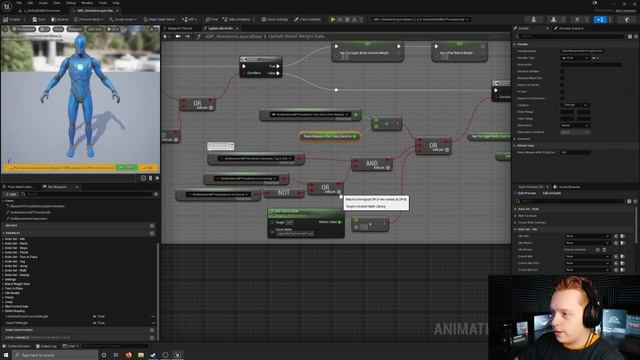Open Details panel settings gear
Screen dimensions: 640x360
635,36
